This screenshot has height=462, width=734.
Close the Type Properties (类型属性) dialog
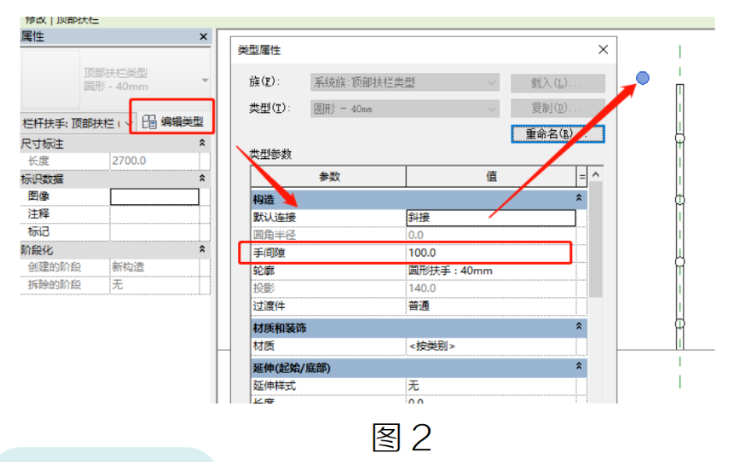click(x=603, y=50)
